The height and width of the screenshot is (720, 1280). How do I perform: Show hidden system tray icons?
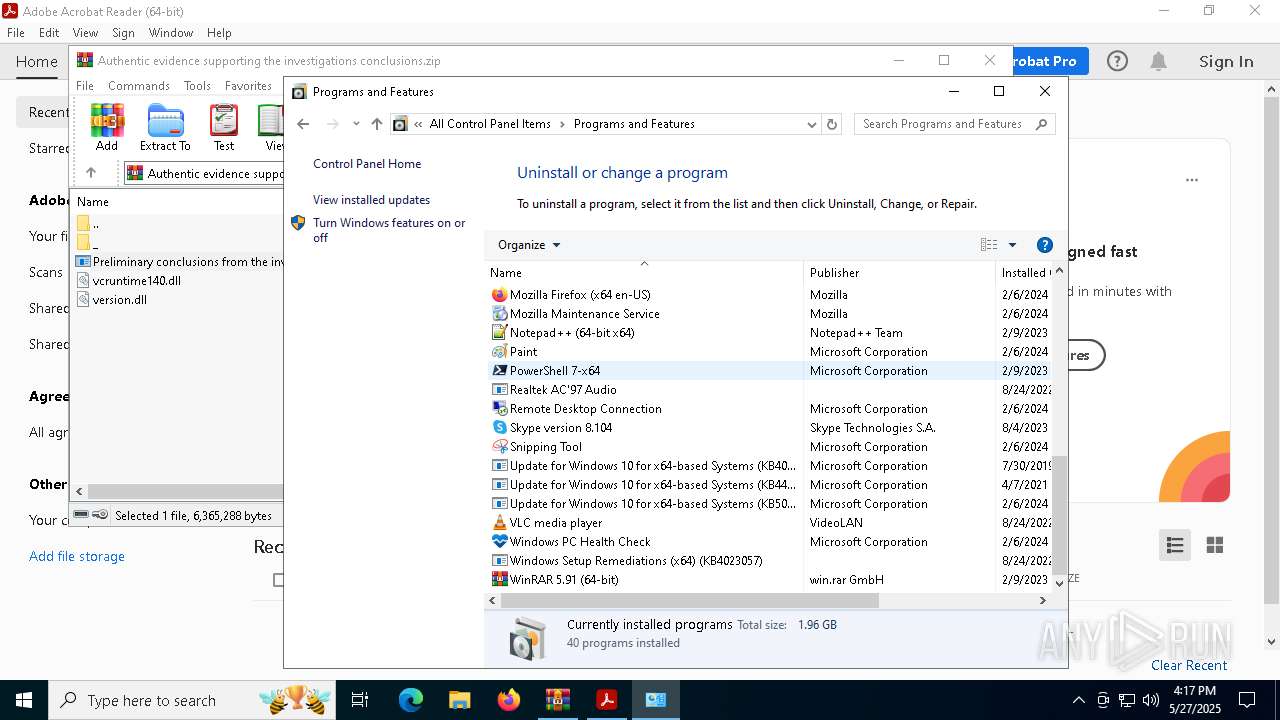[x=1078, y=700]
